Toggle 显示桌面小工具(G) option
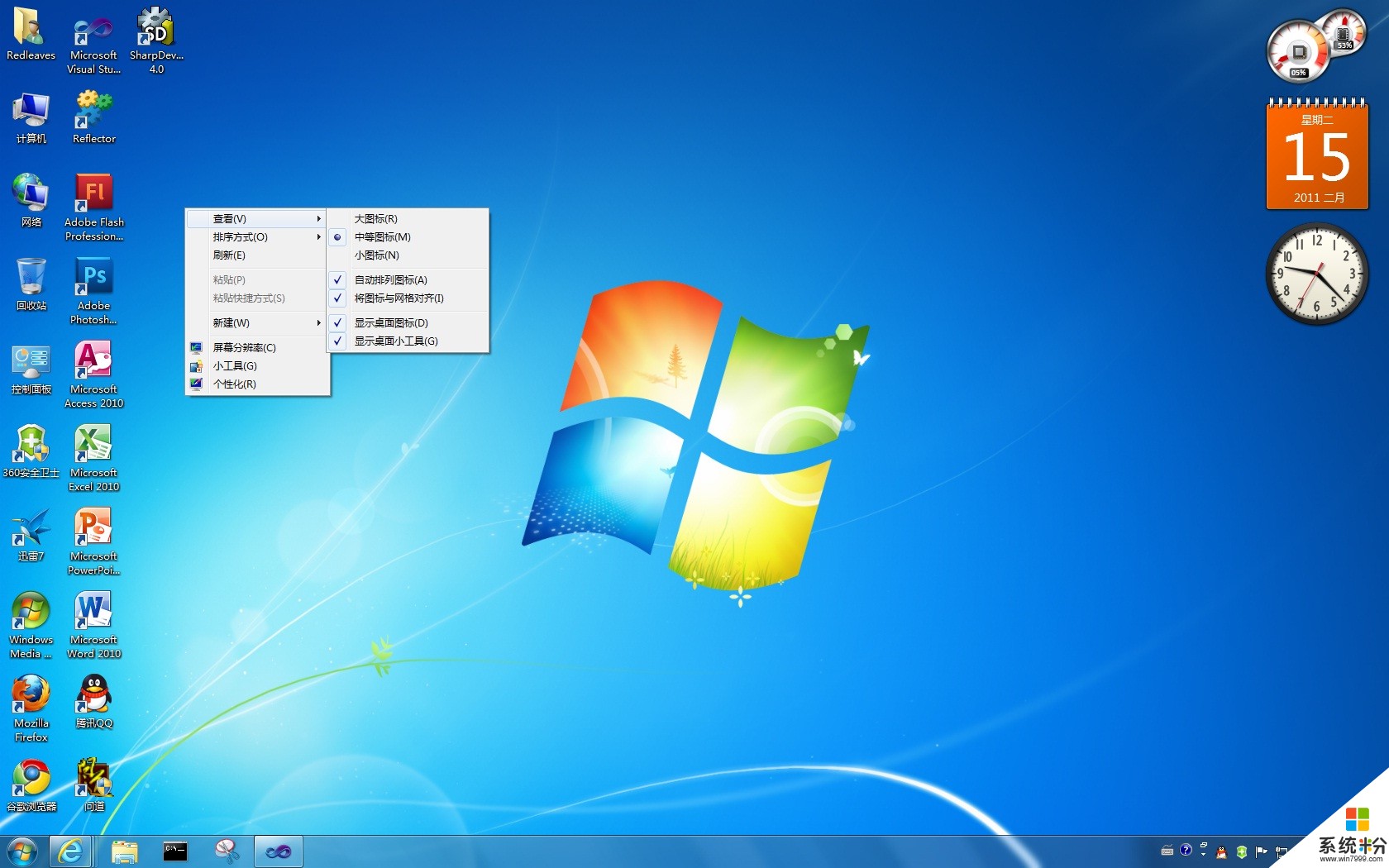Screen dimensions: 1389x868 (x=408, y=341)
